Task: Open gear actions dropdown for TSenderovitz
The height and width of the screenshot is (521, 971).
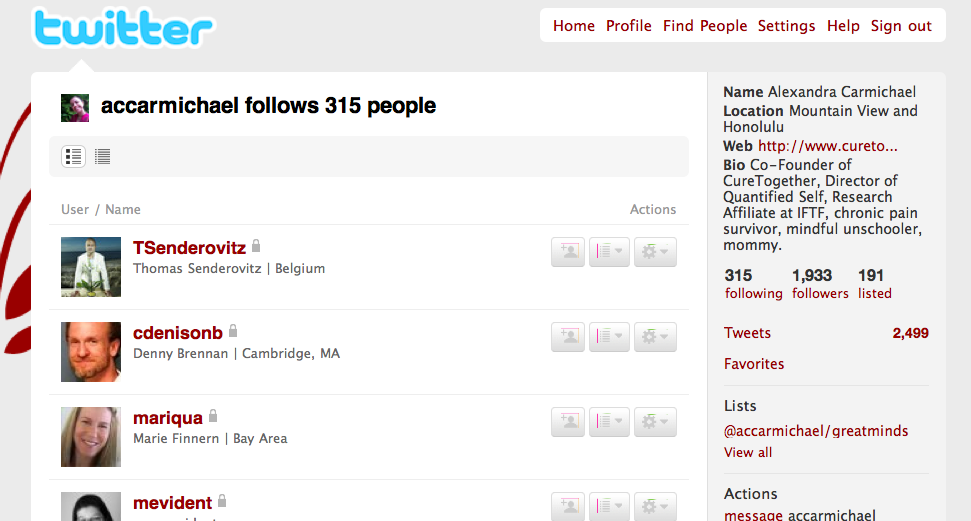Action: (x=655, y=252)
